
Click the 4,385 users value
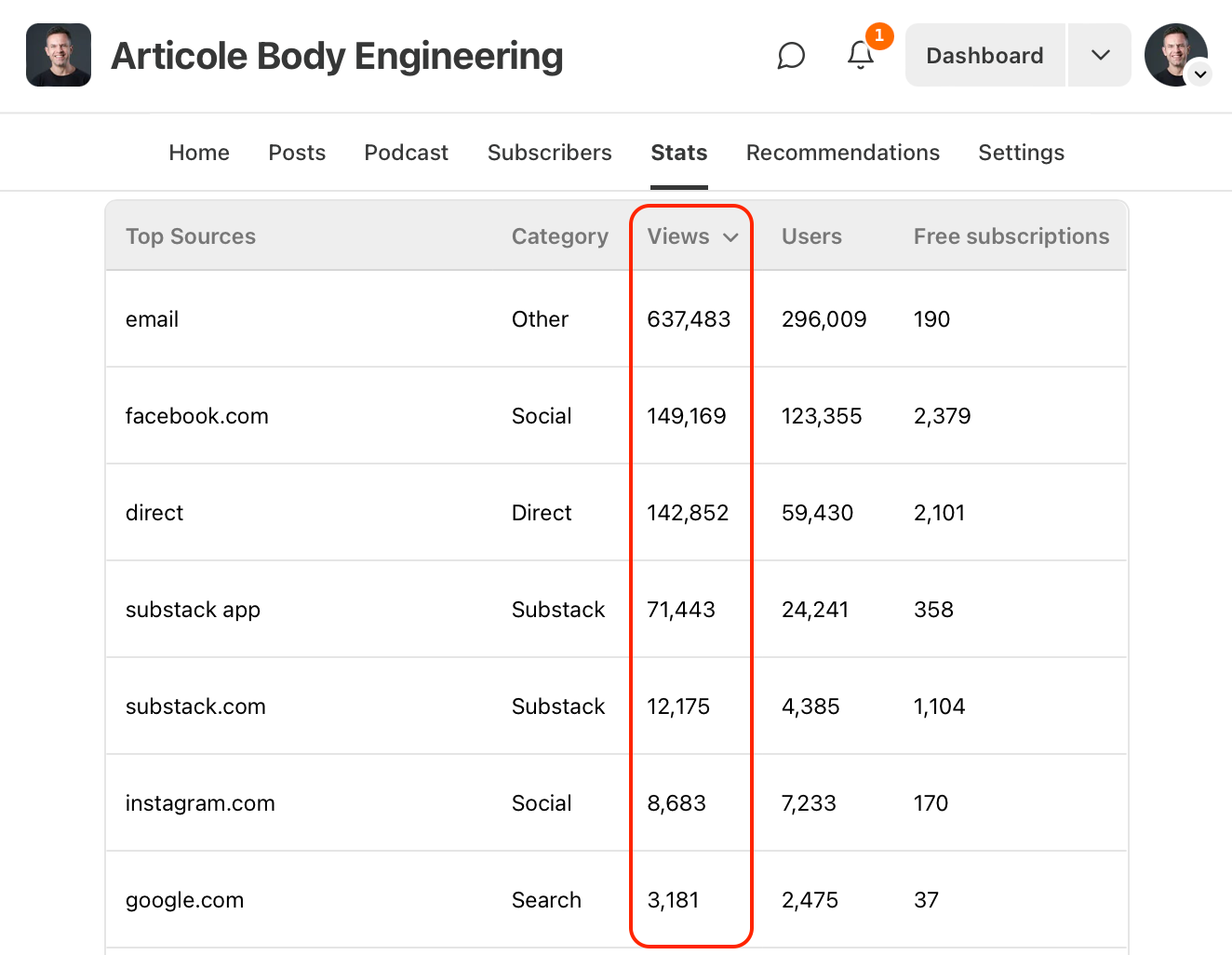click(x=810, y=706)
